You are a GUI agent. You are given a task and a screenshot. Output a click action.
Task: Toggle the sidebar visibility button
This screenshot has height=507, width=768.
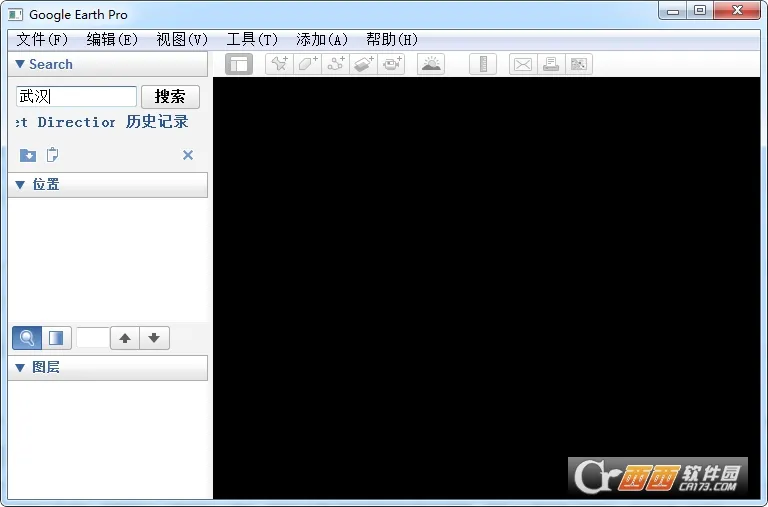239,64
